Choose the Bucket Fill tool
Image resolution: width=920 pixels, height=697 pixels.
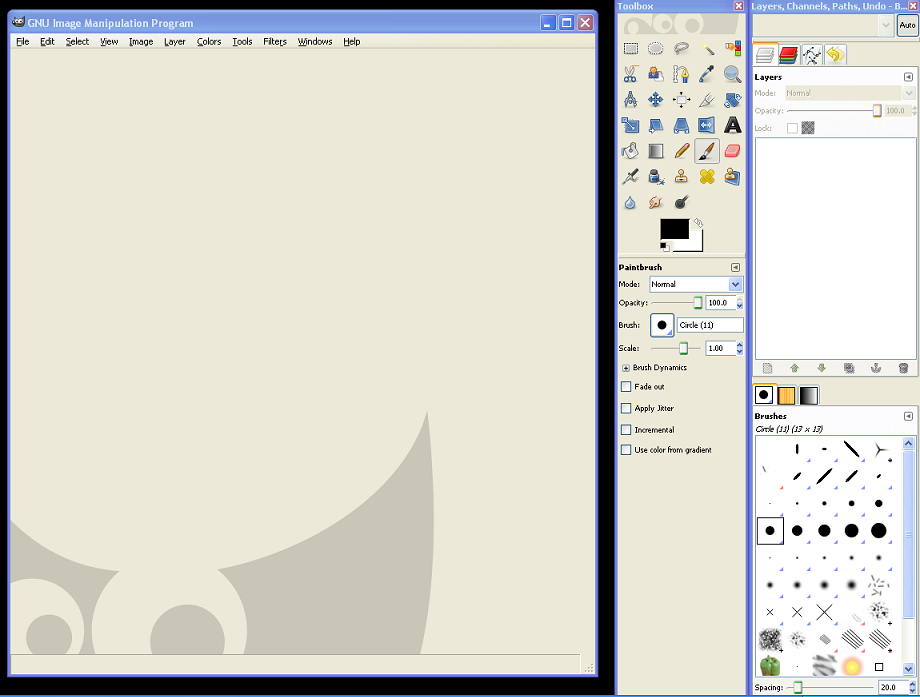point(631,151)
